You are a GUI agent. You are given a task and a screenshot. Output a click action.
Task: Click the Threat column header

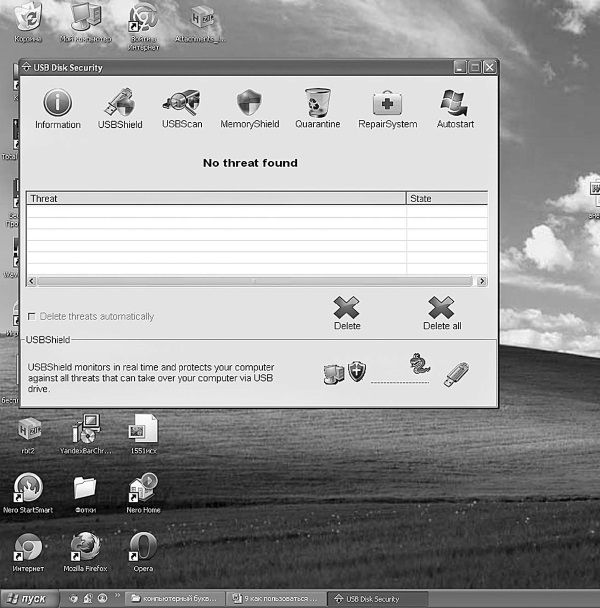pos(215,199)
